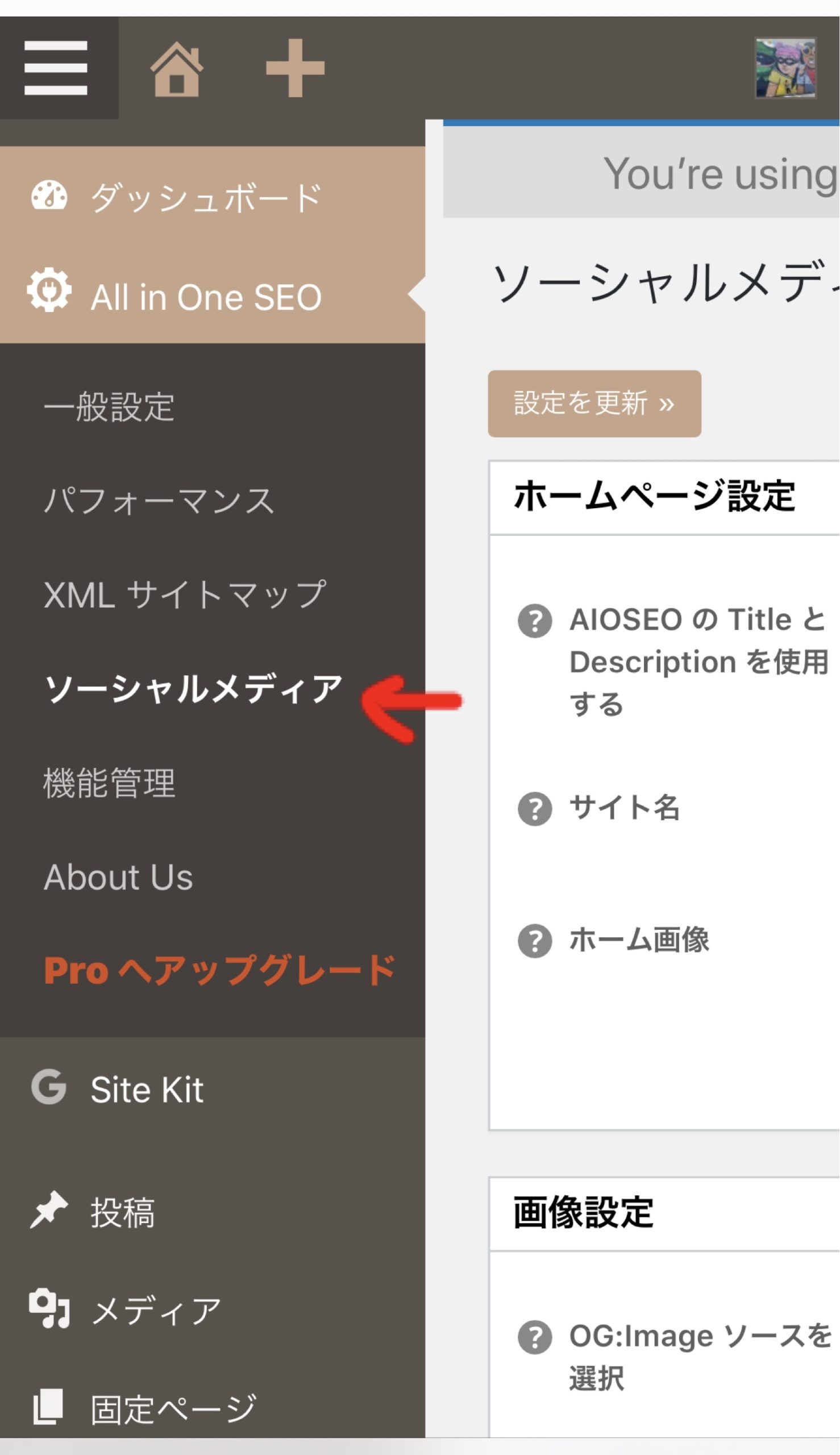Screen dimensions: 840x1455
Task: Open XML サイトマップ submenu item
Action: [185, 595]
